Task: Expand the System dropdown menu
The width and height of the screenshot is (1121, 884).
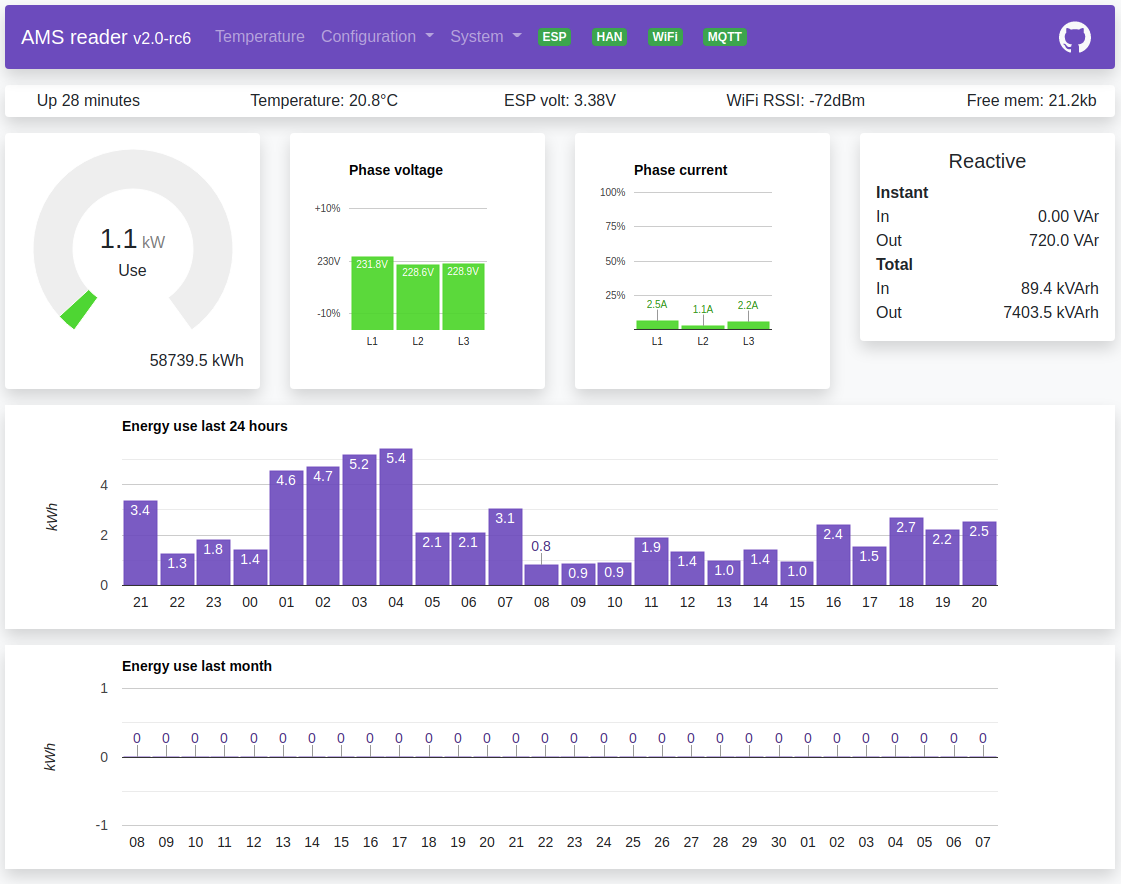Action: pyautogui.click(x=486, y=37)
